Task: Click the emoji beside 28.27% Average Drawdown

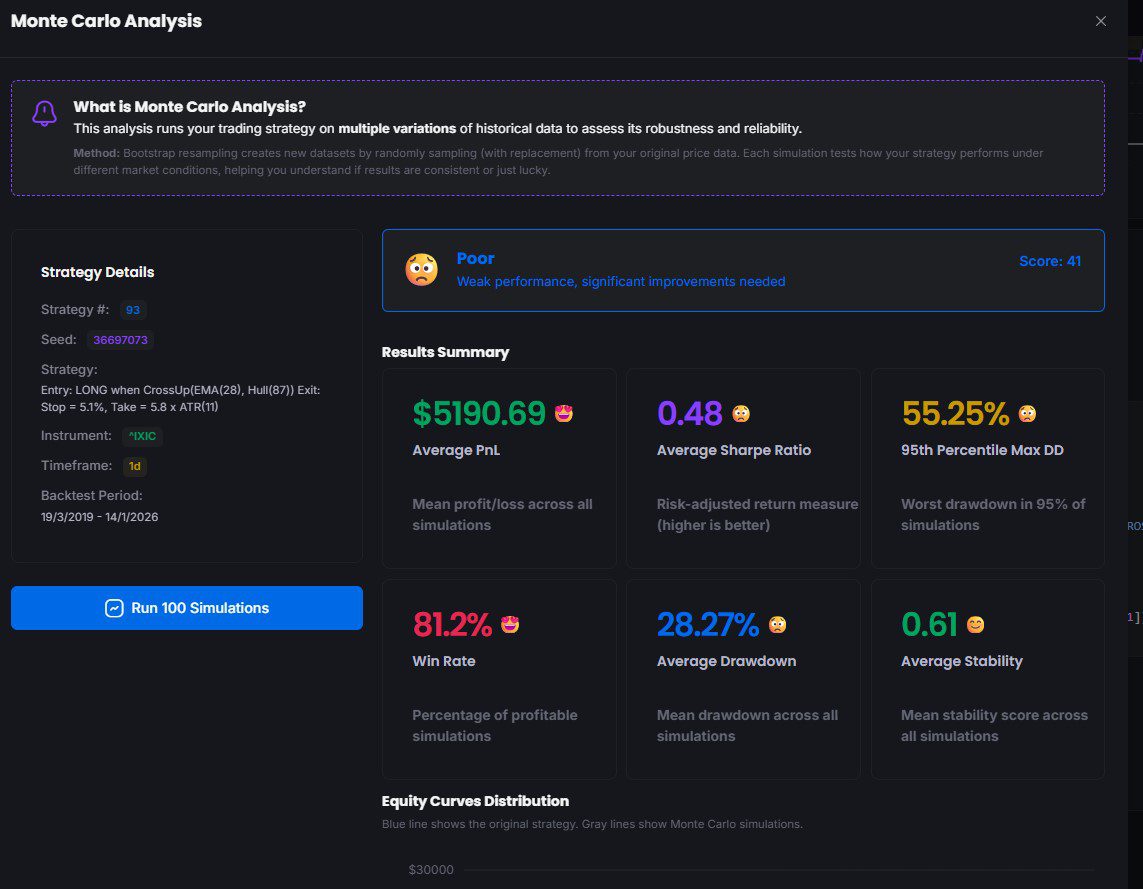Action: (777, 625)
